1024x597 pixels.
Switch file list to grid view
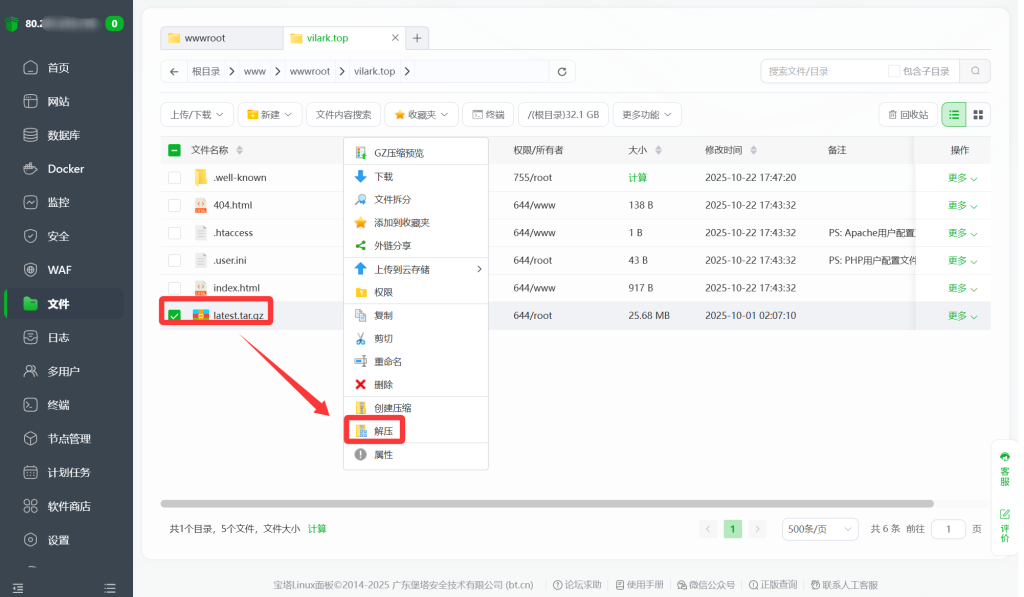pyautogui.click(x=977, y=114)
